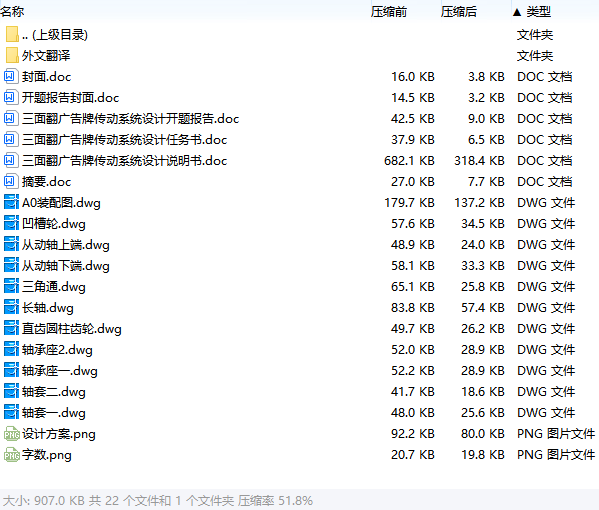Viewport: 599px width, 510px height.
Task: Click the PNG icon beside 字数.png
Action: tap(11, 455)
